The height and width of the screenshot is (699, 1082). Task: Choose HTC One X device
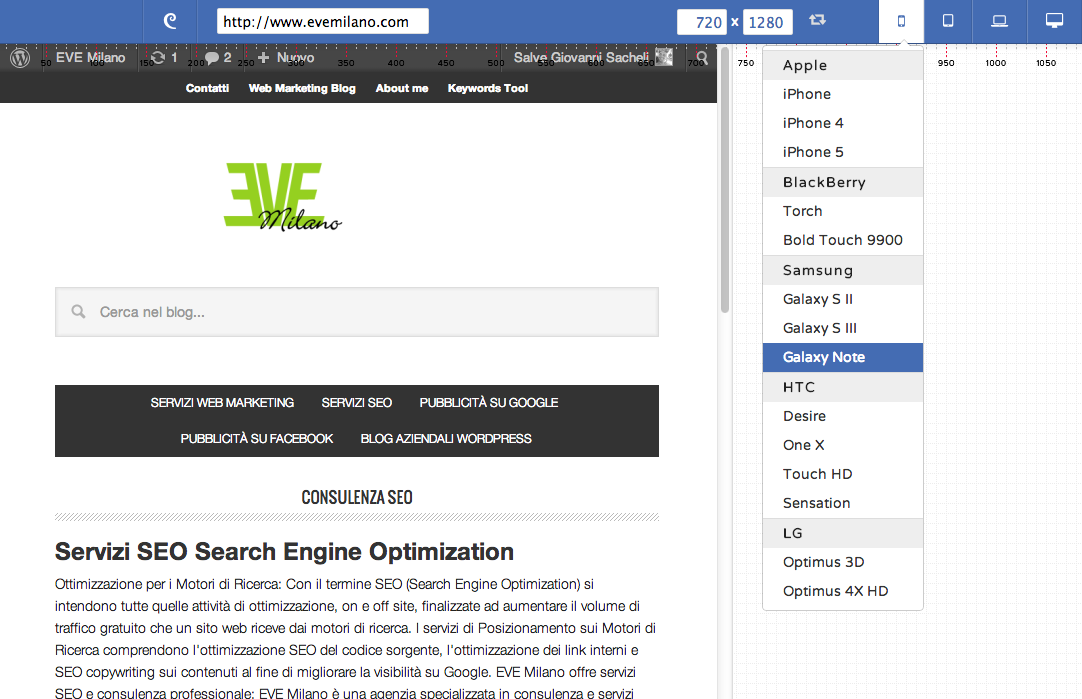[x=843, y=445]
